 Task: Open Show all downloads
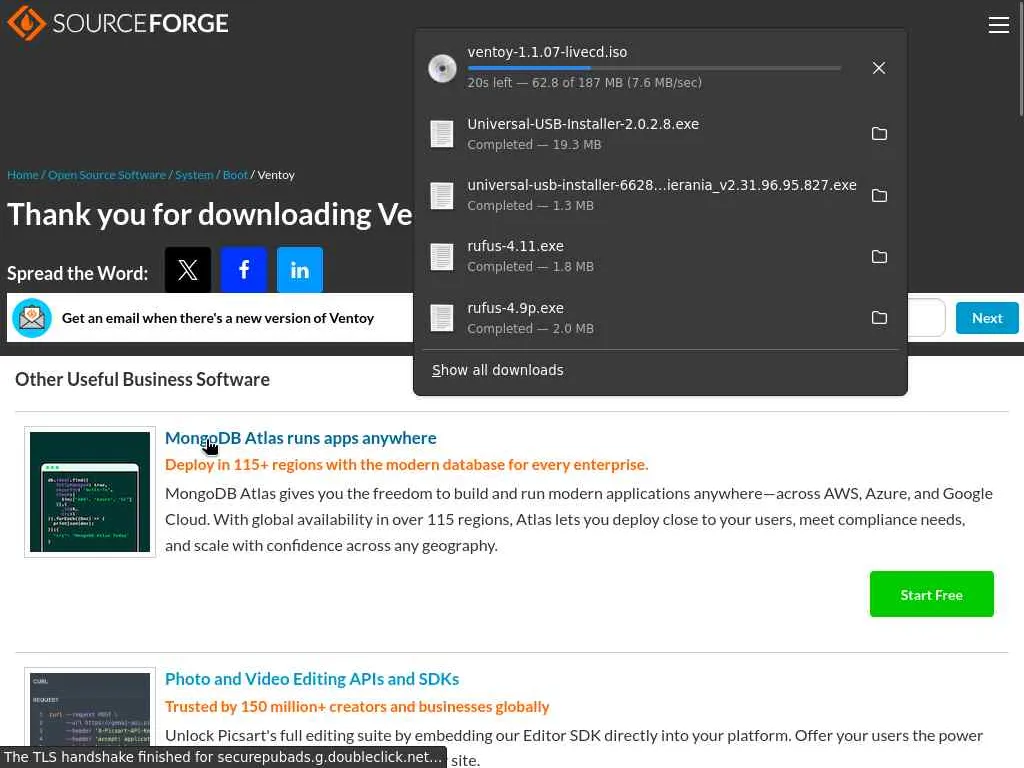tap(498, 370)
